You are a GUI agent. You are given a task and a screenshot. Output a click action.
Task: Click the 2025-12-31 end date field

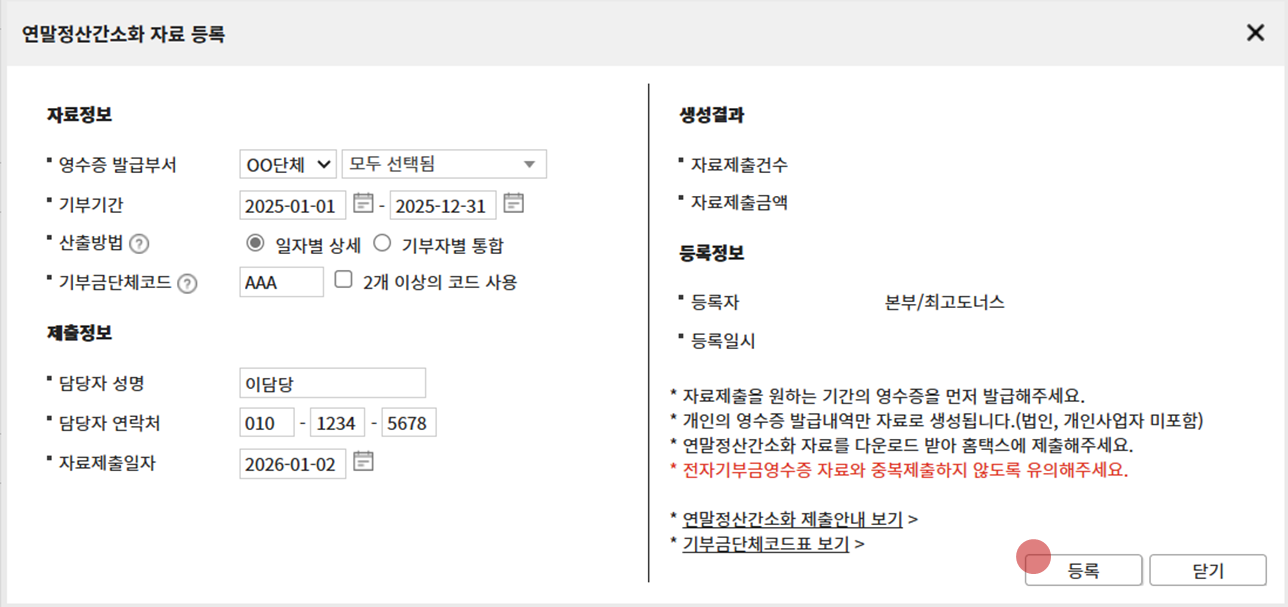pos(442,205)
